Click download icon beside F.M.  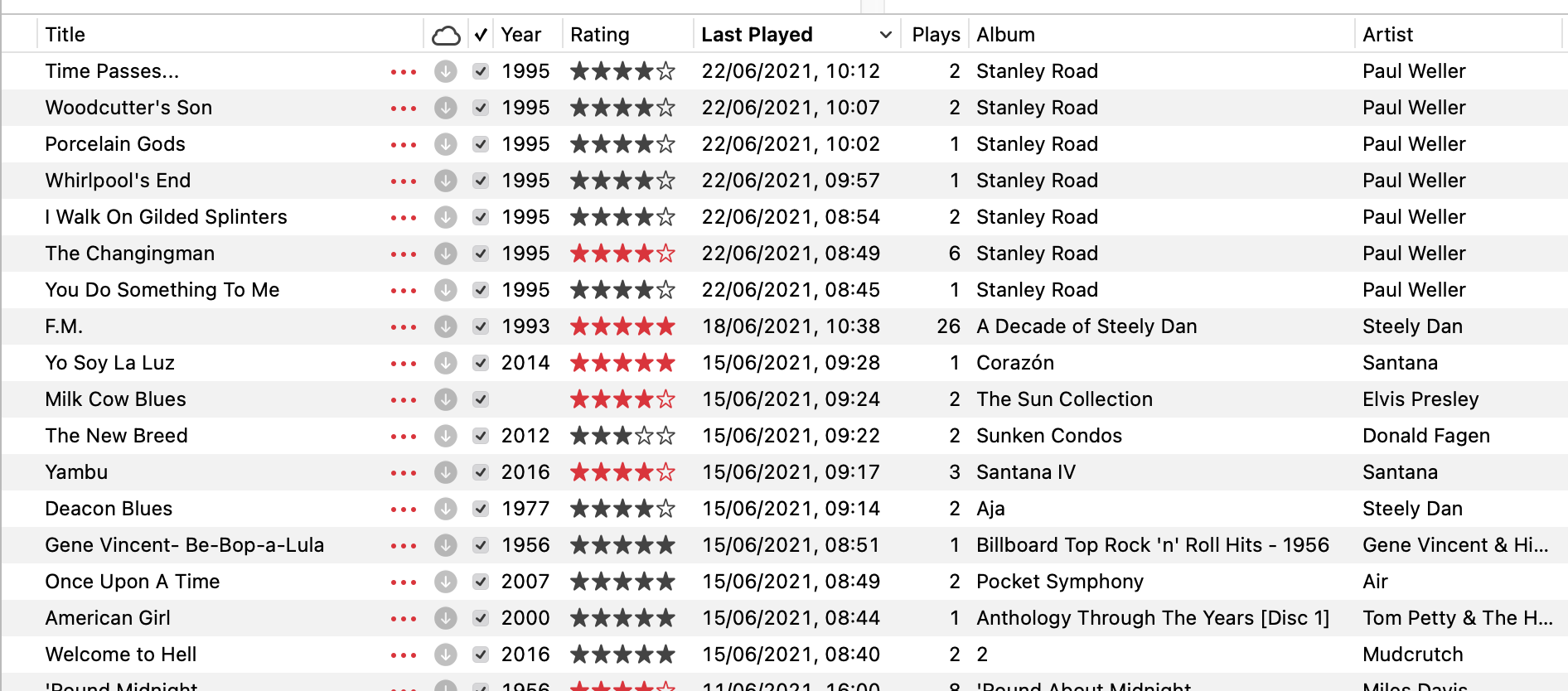[x=446, y=326]
